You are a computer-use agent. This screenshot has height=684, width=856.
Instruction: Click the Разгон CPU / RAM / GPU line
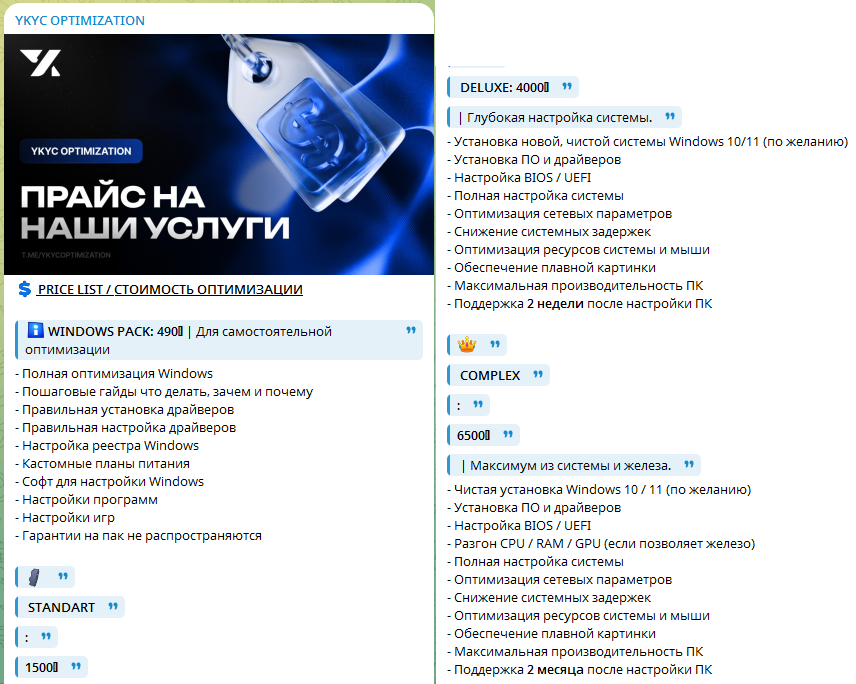pyautogui.click(x=604, y=543)
